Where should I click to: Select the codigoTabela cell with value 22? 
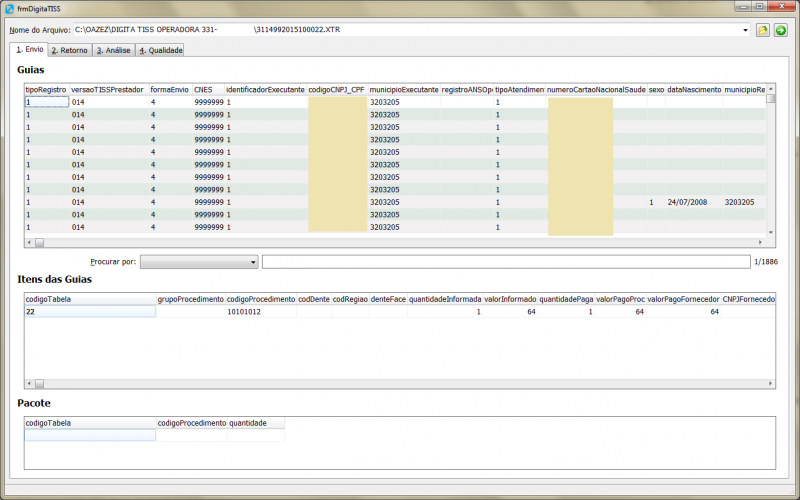pos(90,311)
